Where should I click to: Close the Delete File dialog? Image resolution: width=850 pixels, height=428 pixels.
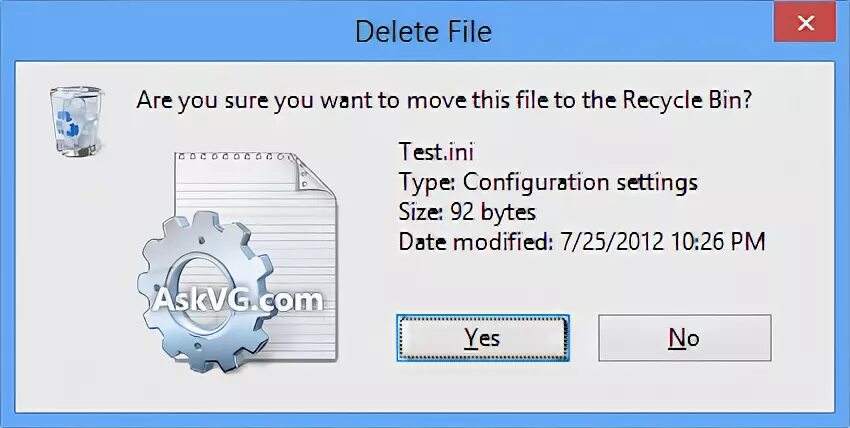point(806,23)
